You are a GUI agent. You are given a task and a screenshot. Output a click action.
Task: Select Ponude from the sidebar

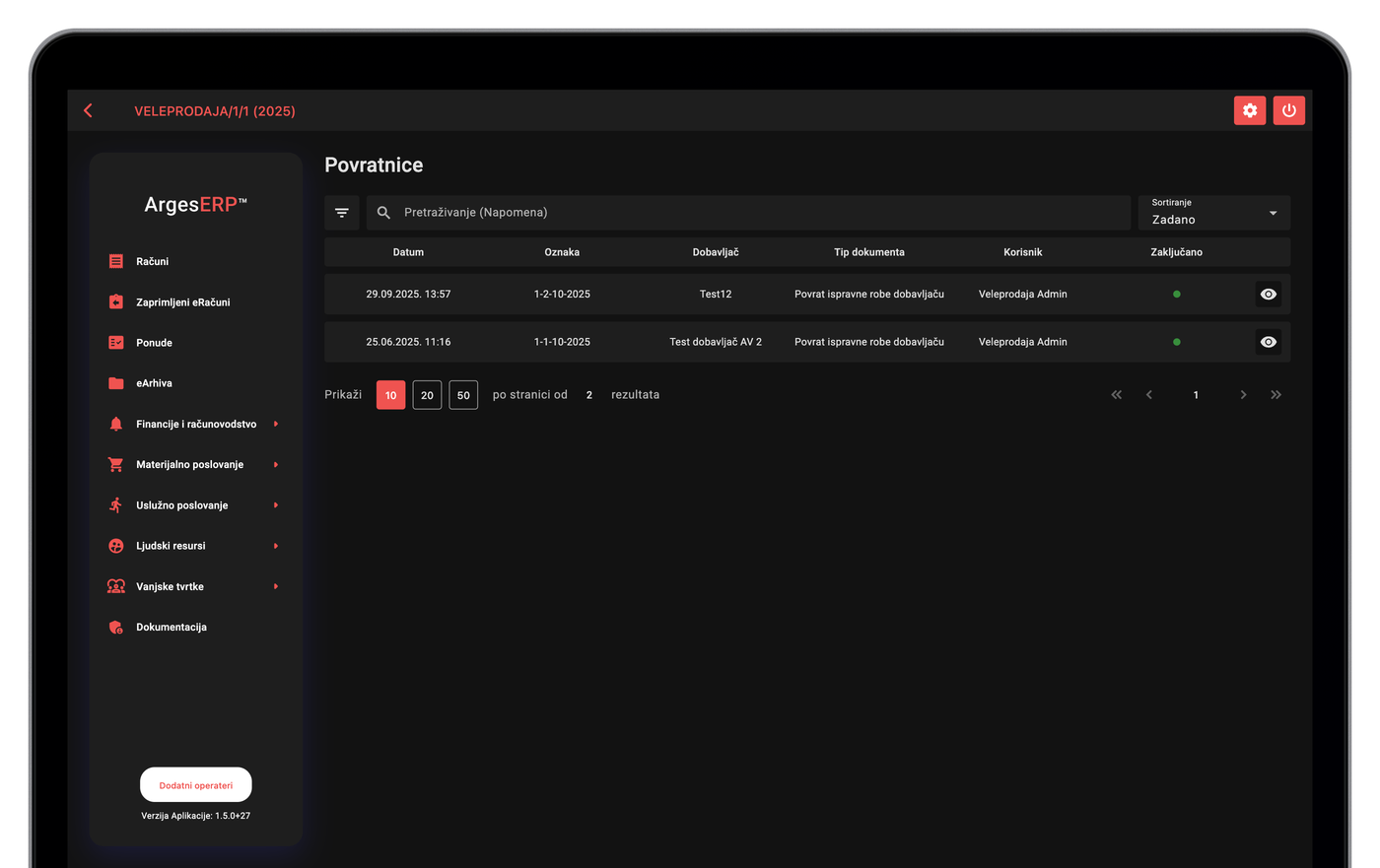point(154,343)
